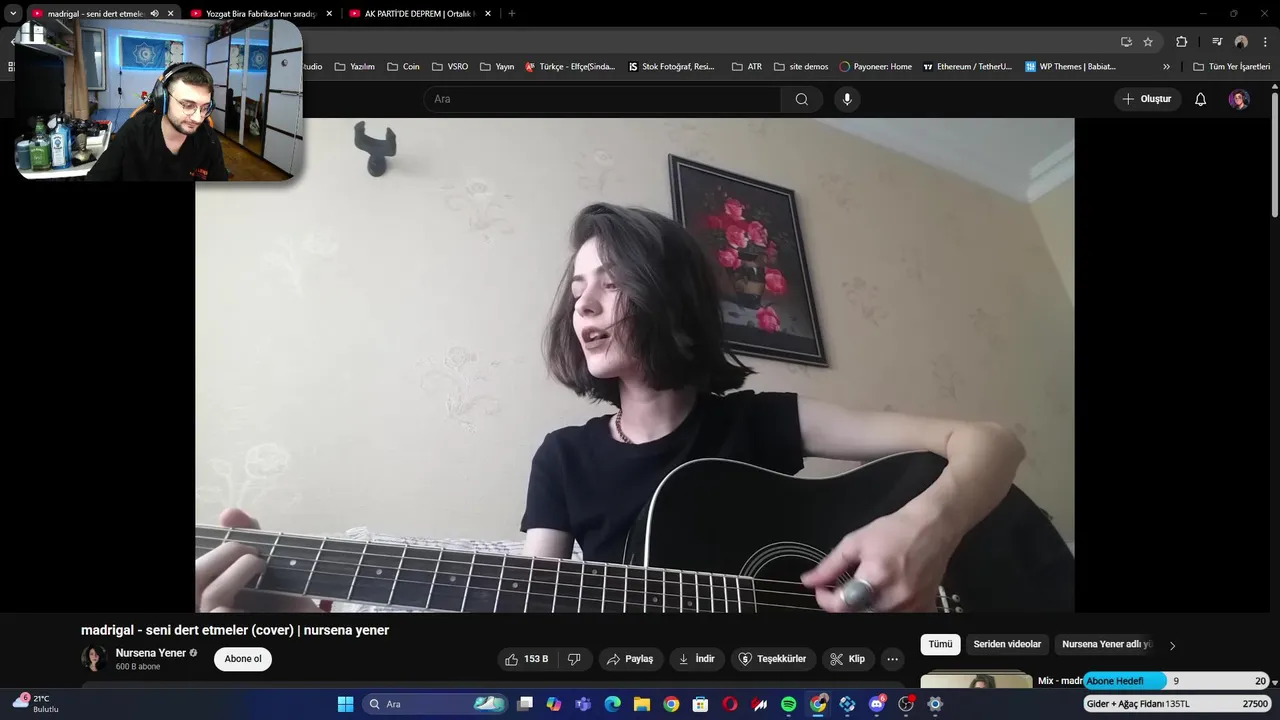This screenshot has width=1280, height=720.
Task: Open the weather widget on taskbar
Action: pos(35,703)
